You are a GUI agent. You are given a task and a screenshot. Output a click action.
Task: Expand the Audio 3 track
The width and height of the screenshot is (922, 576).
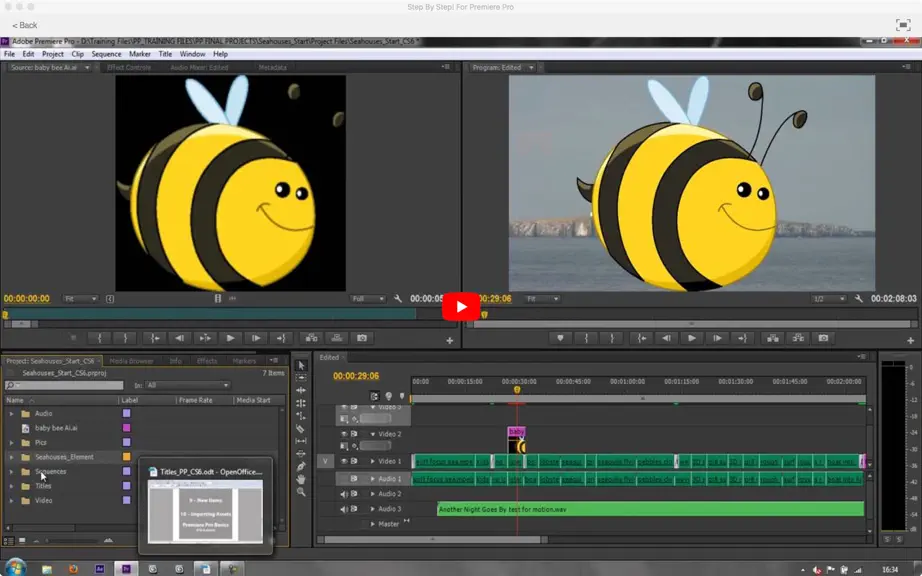tap(372, 509)
